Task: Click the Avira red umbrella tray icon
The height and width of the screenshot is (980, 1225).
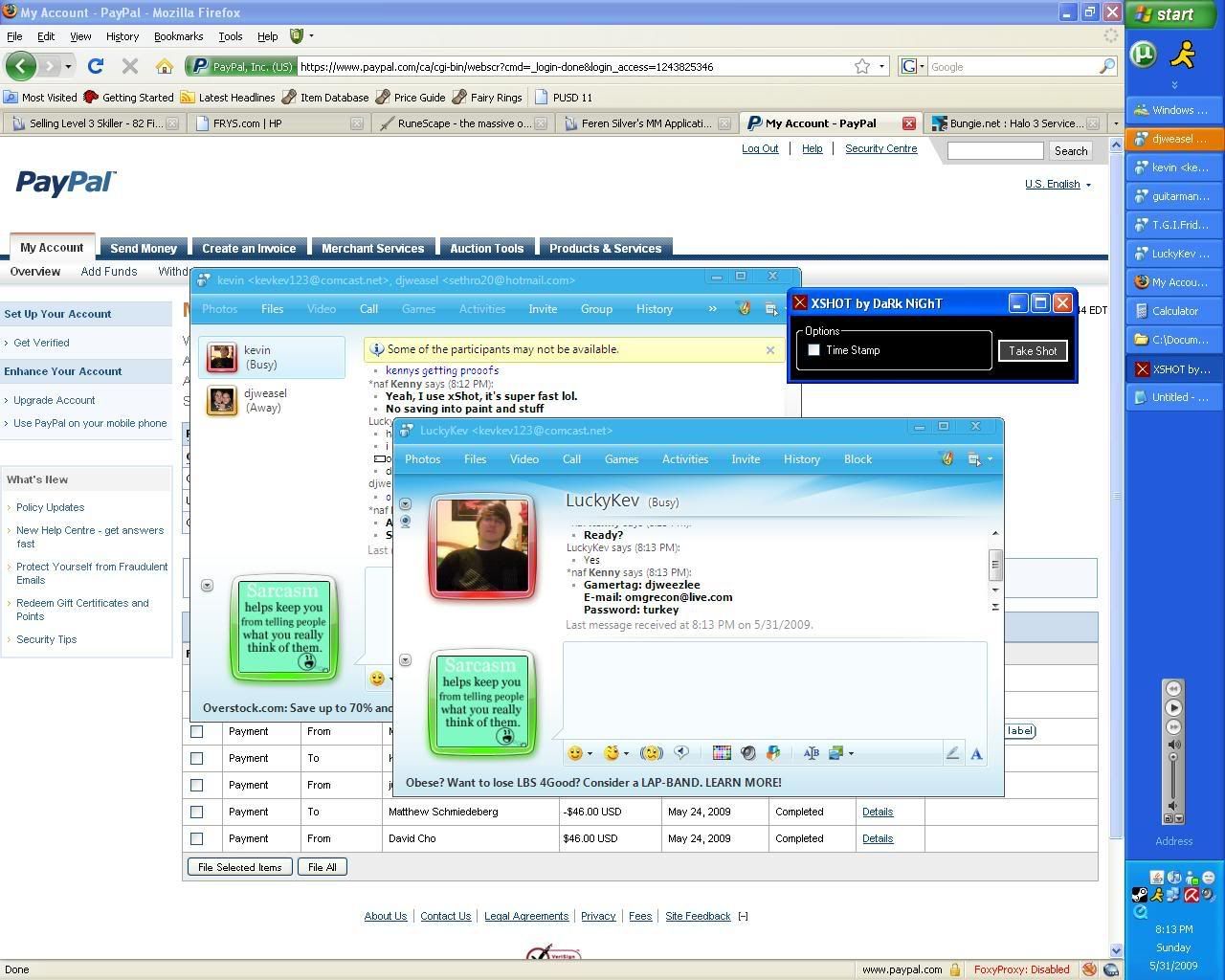Action: [x=1192, y=895]
